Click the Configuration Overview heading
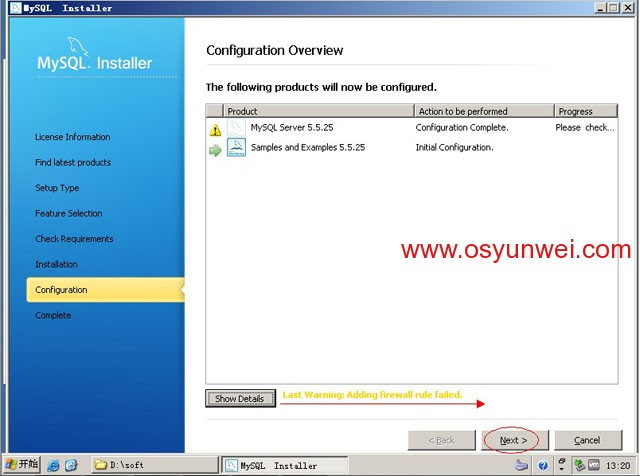 (x=275, y=50)
